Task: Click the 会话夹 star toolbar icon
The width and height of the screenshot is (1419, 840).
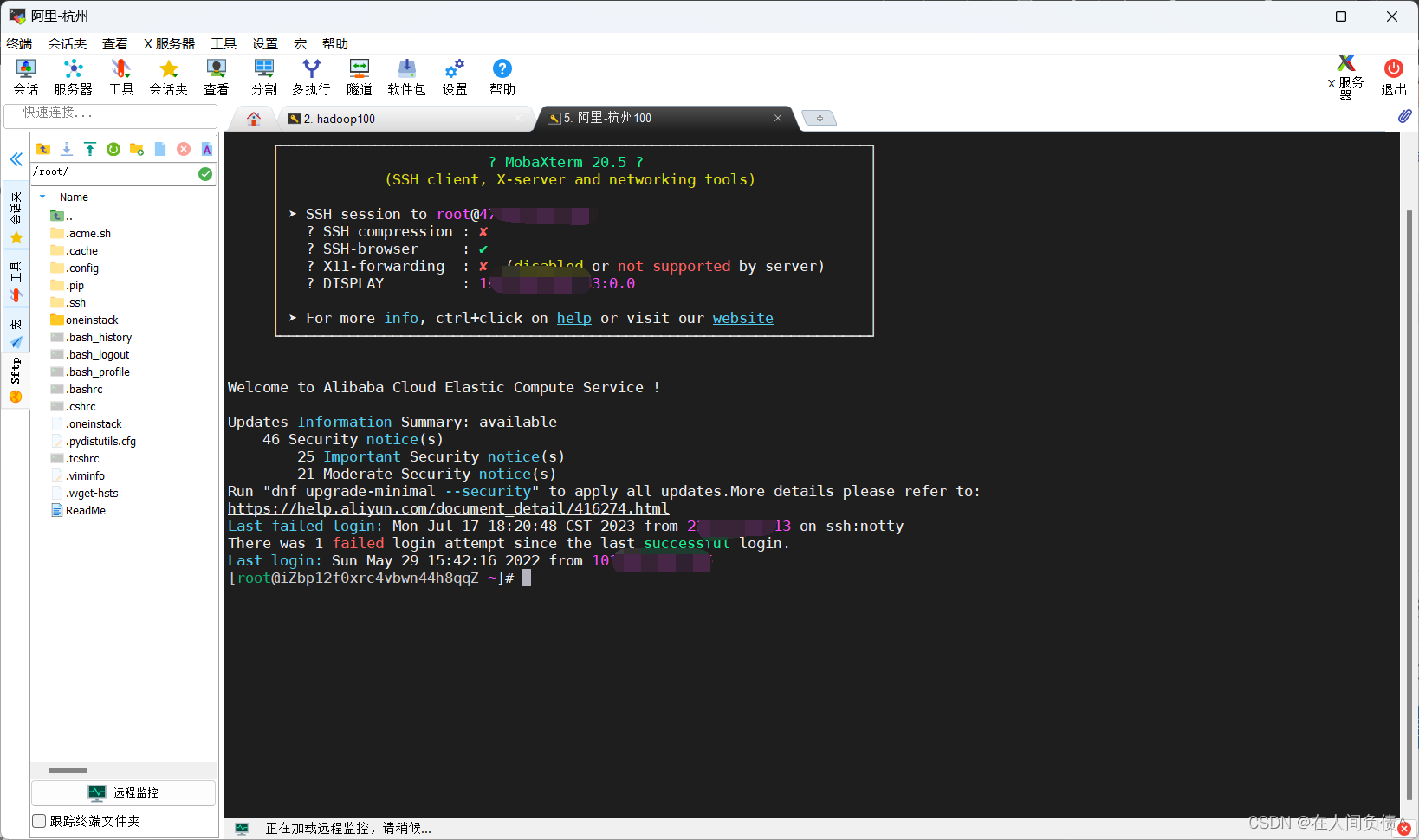Action: click(169, 77)
